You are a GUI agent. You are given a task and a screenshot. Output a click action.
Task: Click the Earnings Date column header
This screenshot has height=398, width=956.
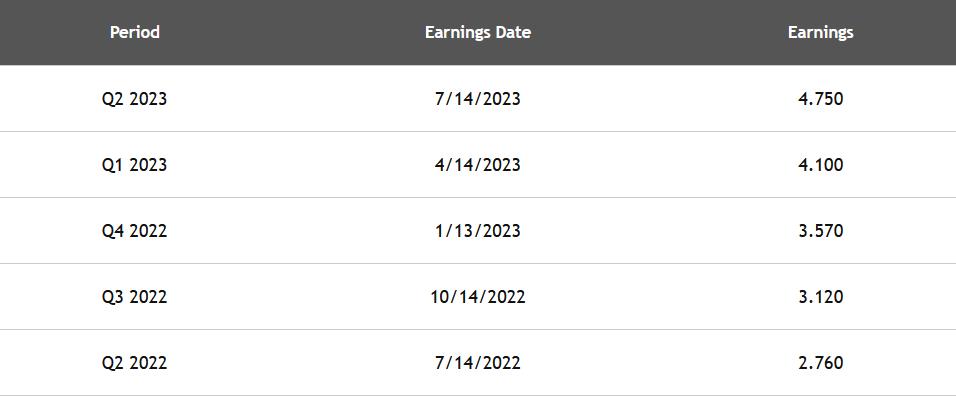[x=477, y=32]
